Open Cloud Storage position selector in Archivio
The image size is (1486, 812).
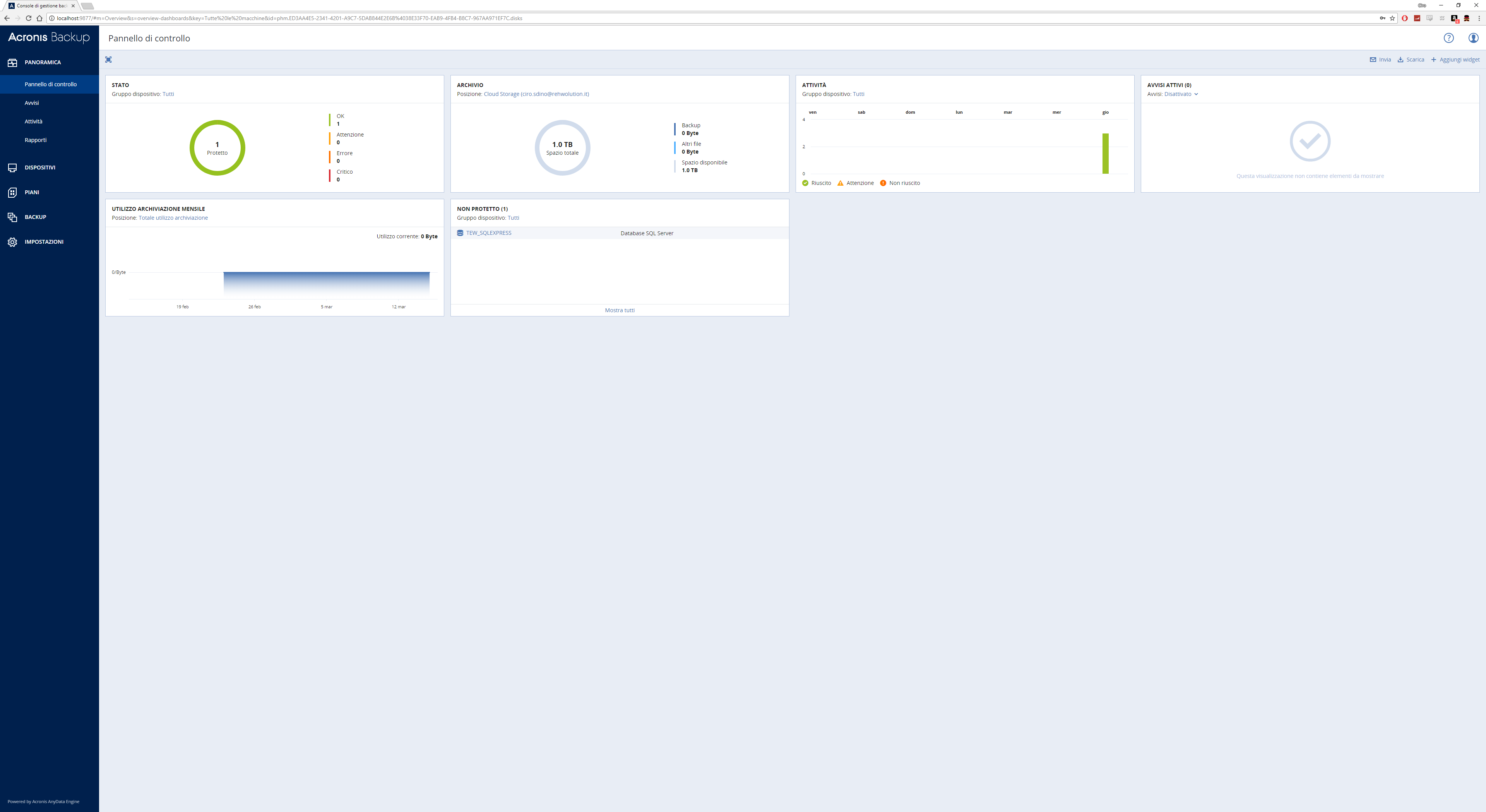(x=536, y=94)
